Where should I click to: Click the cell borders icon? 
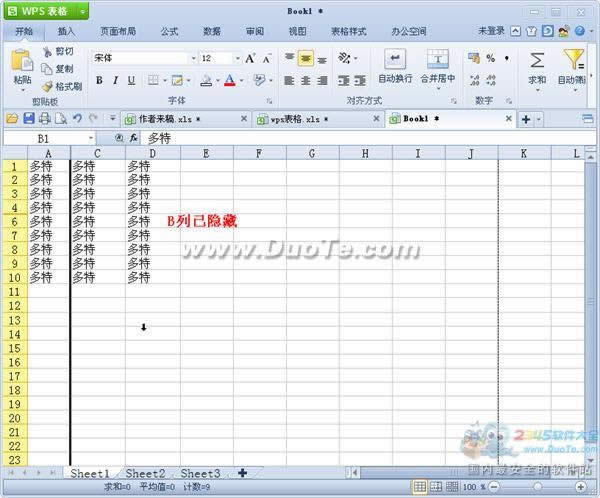(153, 80)
